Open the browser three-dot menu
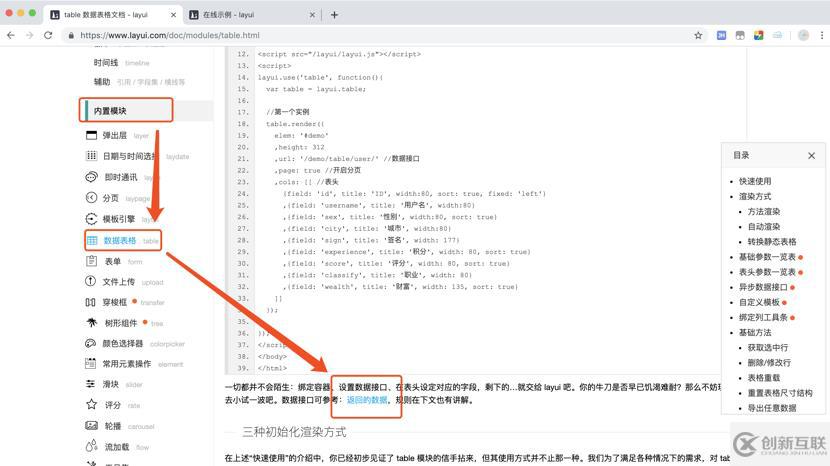The height and width of the screenshot is (466, 830). click(x=822, y=35)
